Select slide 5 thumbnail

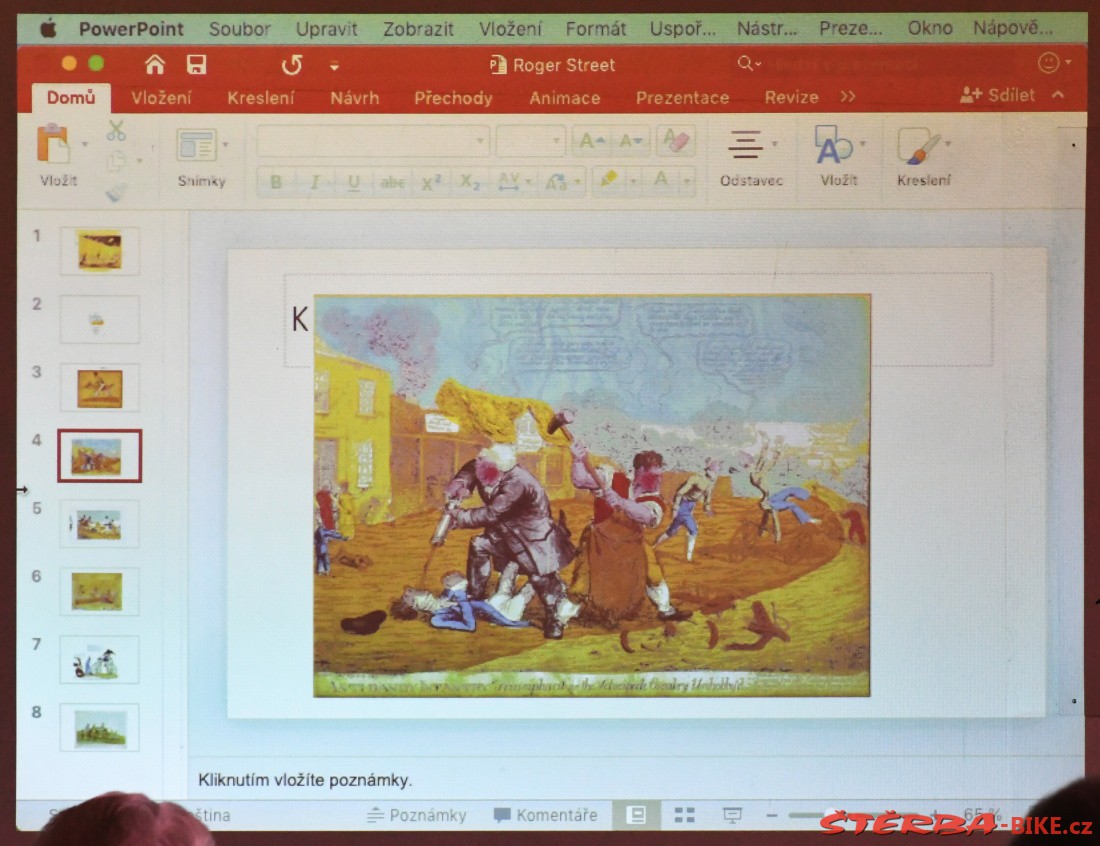(99, 524)
